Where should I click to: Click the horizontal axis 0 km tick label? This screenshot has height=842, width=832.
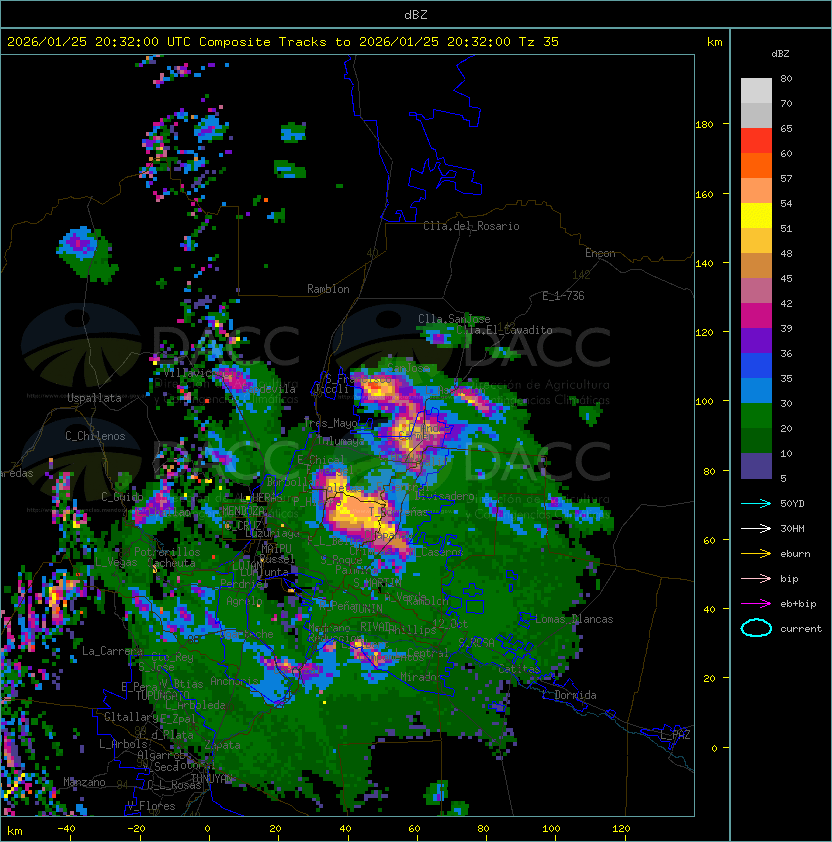[x=207, y=829]
